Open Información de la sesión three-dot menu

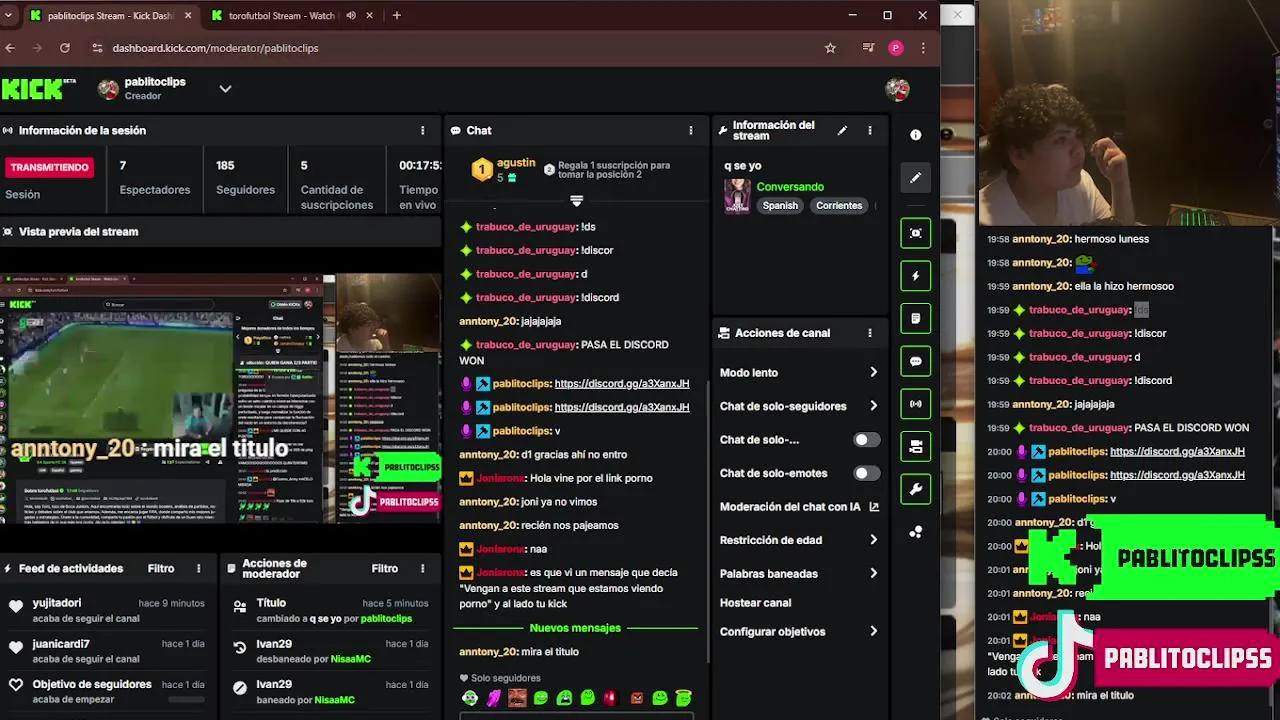[422, 130]
